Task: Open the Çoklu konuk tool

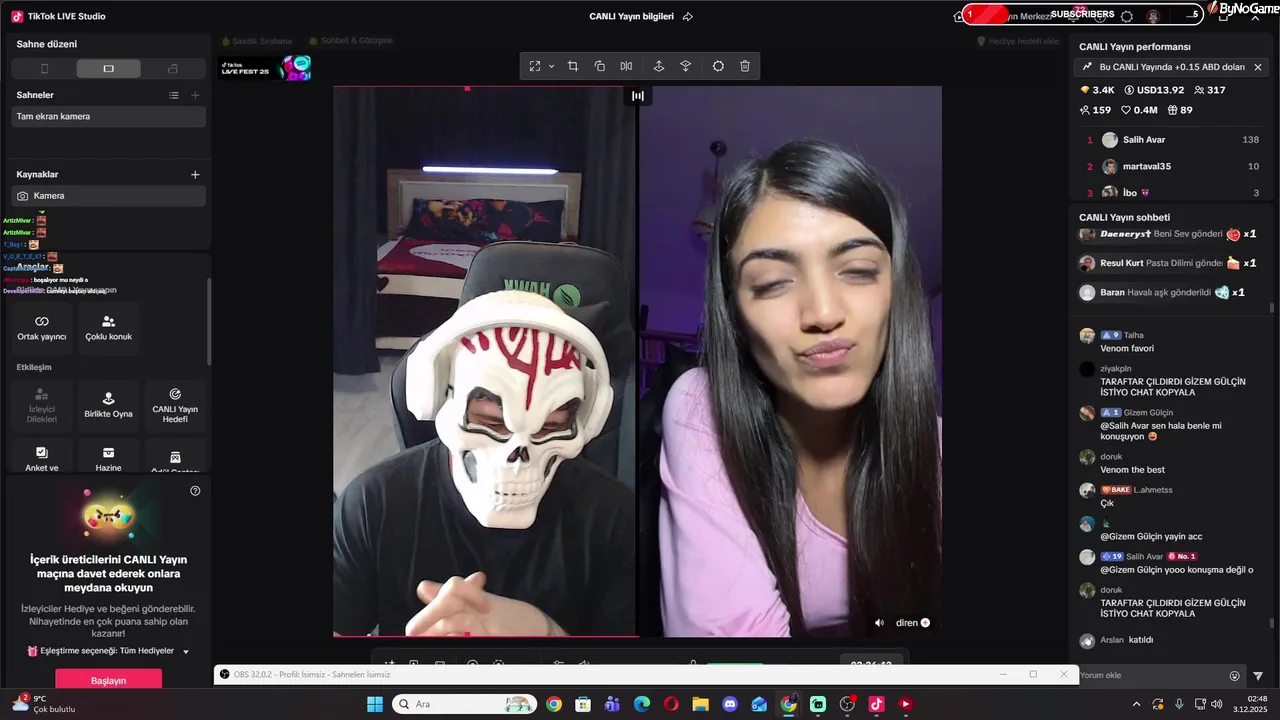Action: pyautogui.click(x=108, y=328)
